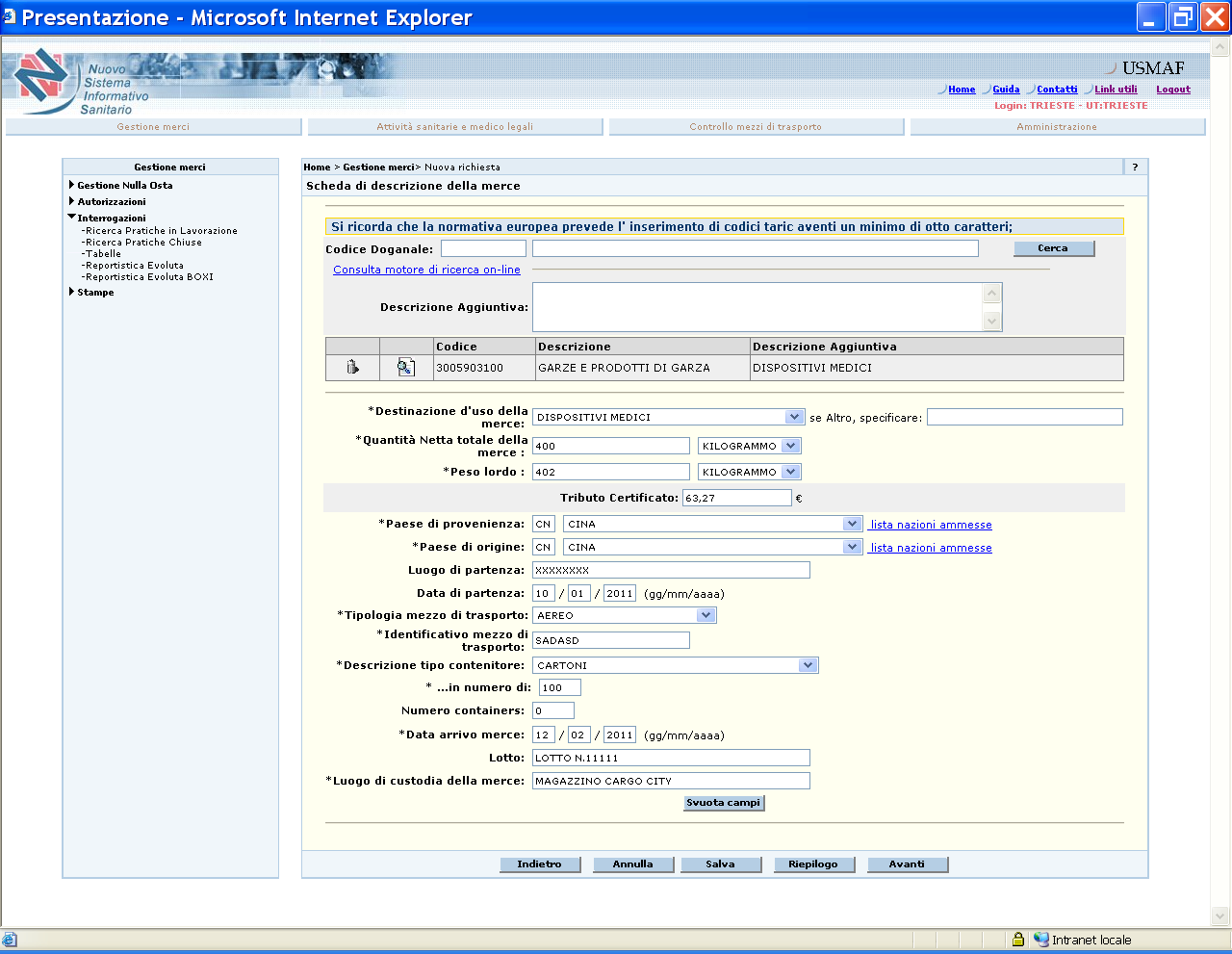Click the Quantità Netta field with 400
This screenshot has height=954, width=1232.
[x=611, y=446]
